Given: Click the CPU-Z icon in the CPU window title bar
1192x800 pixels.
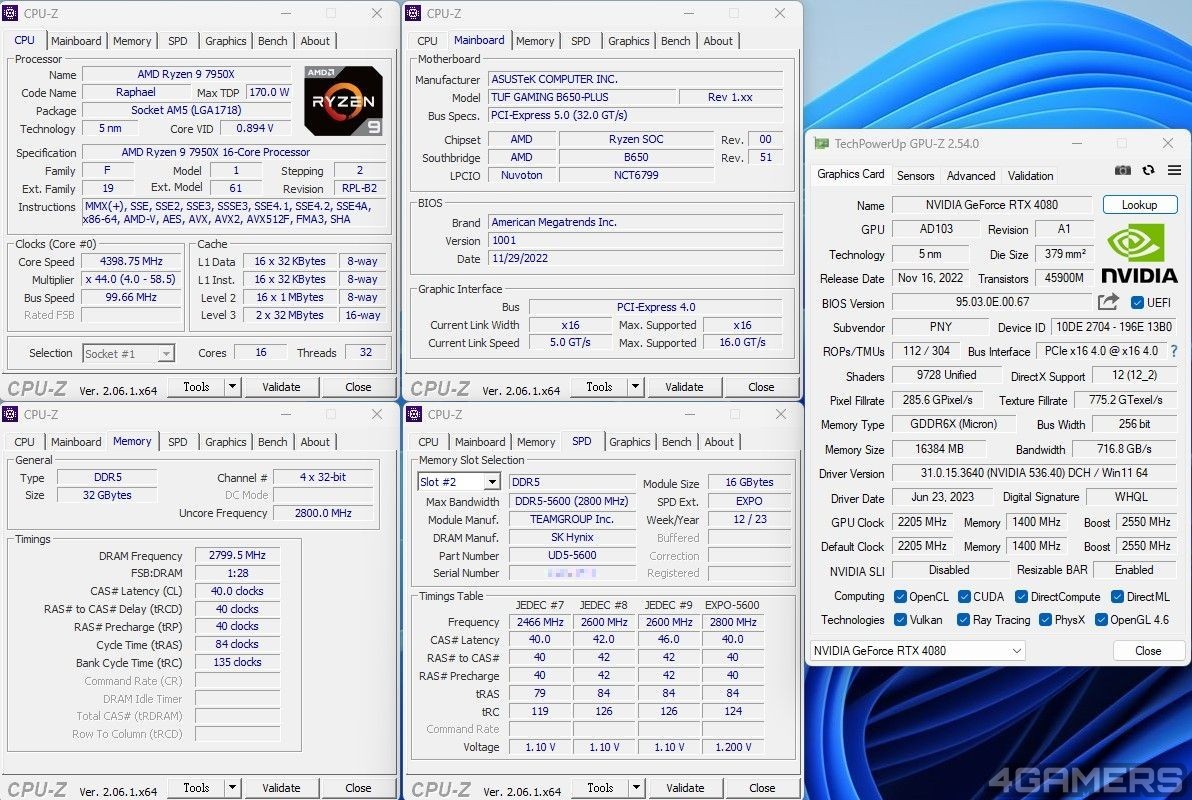Looking at the screenshot, I should [x=11, y=13].
